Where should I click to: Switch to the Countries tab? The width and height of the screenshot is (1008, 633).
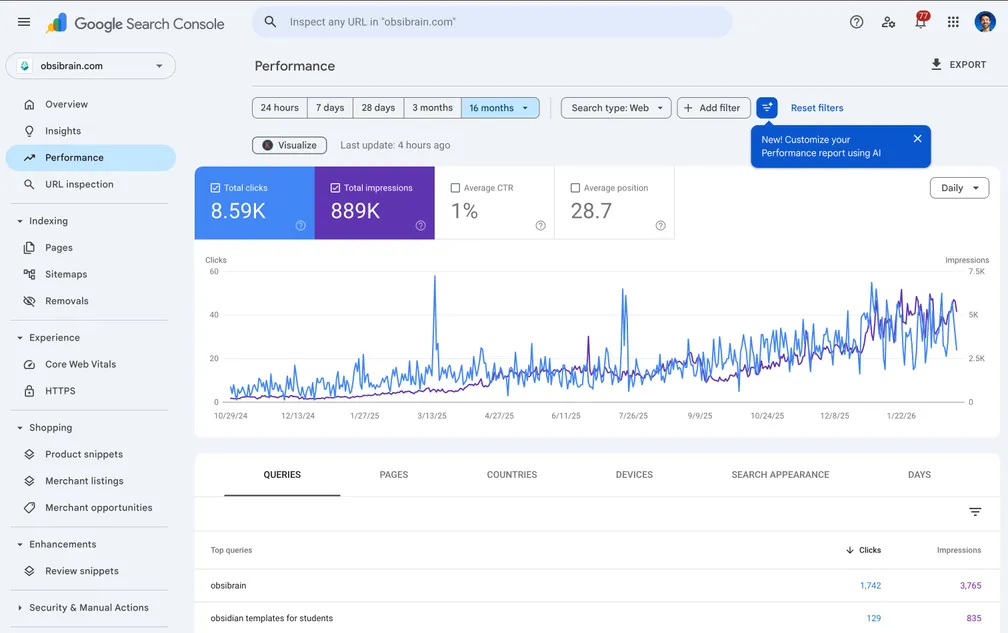pyautogui.click(x=512, y=475)
